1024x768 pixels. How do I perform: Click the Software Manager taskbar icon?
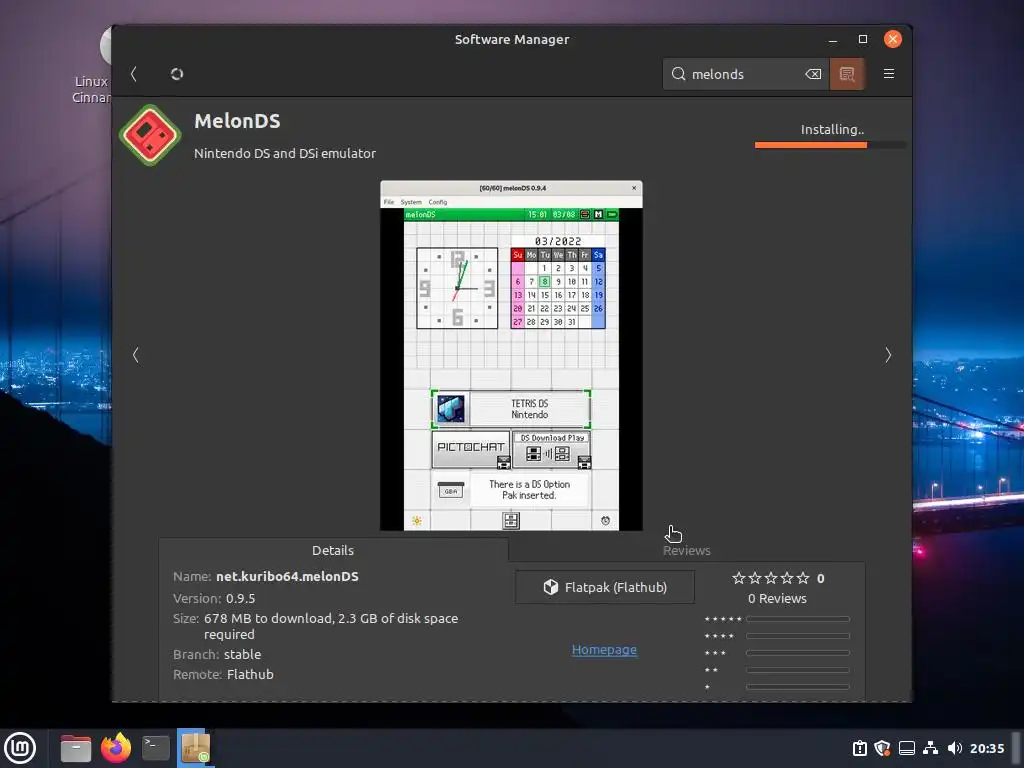point(195,748)
